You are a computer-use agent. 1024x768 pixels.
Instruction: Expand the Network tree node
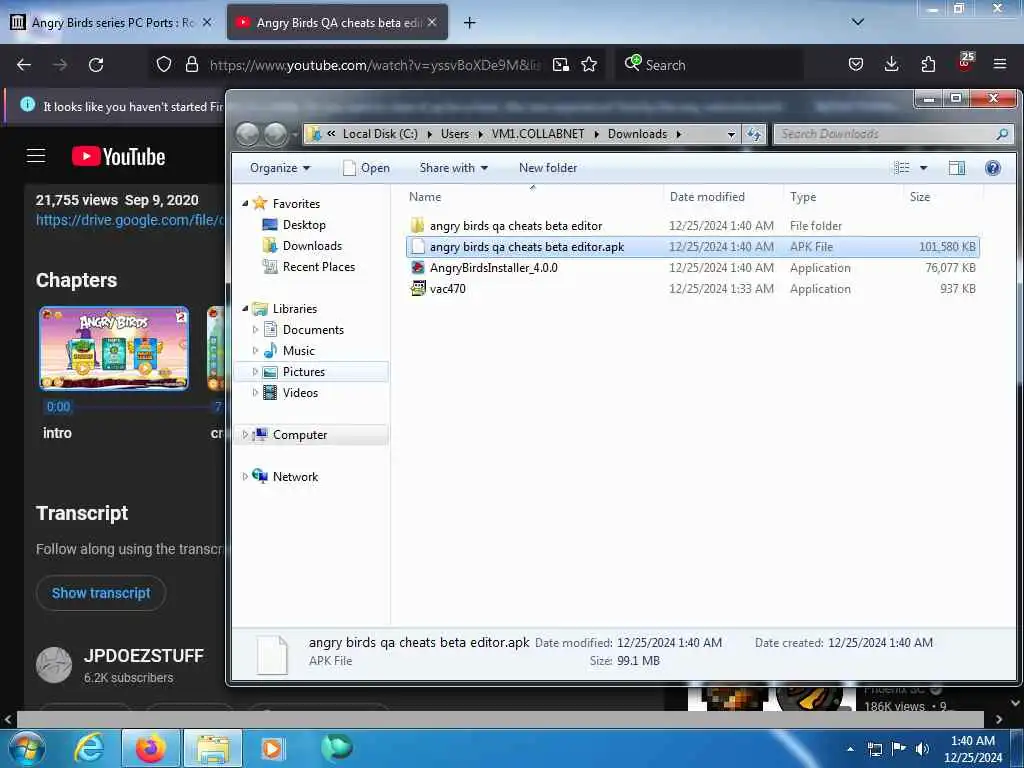click(x=245, y=477)
